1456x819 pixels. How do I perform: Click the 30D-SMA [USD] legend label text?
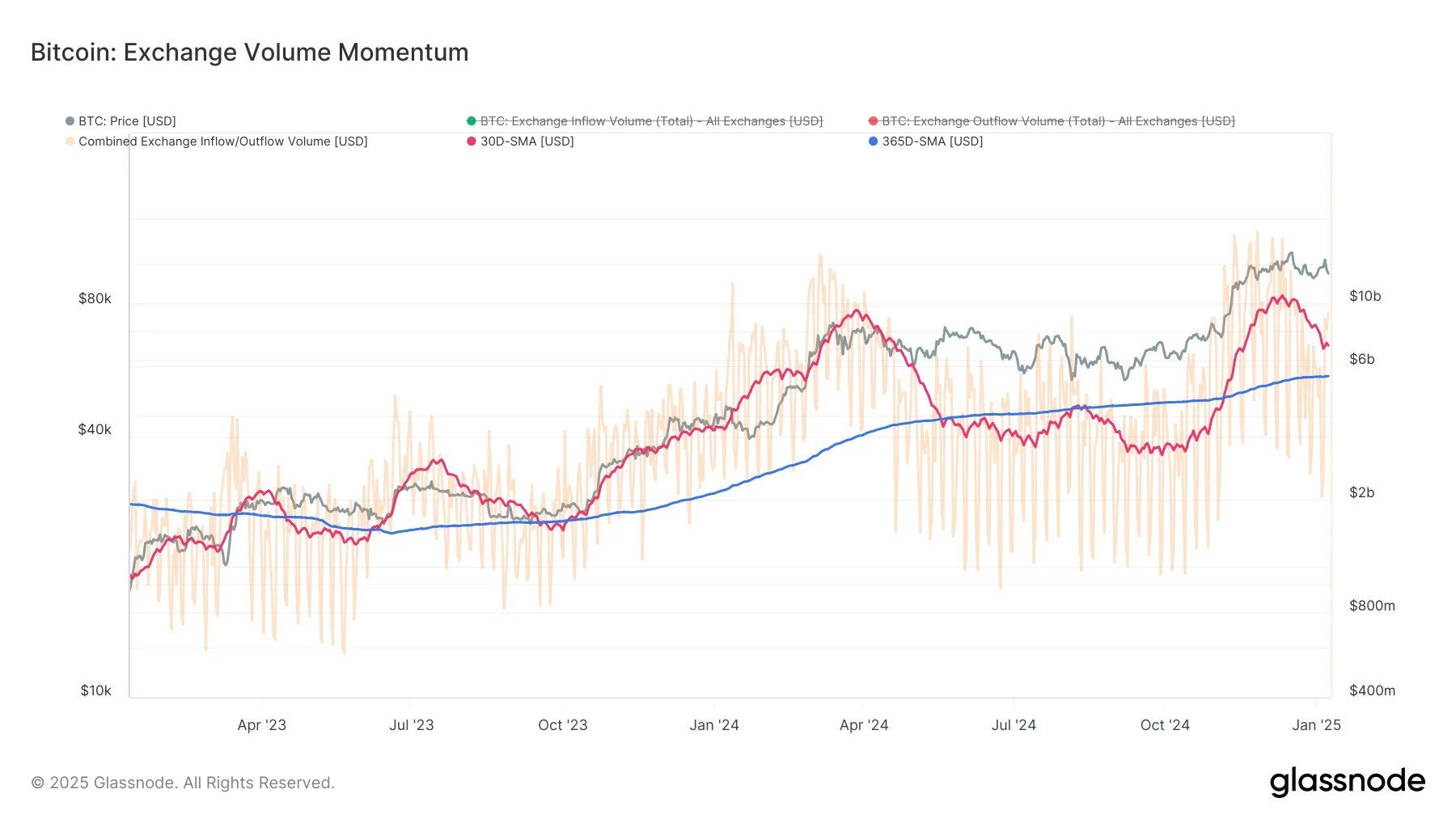(524, 141)
